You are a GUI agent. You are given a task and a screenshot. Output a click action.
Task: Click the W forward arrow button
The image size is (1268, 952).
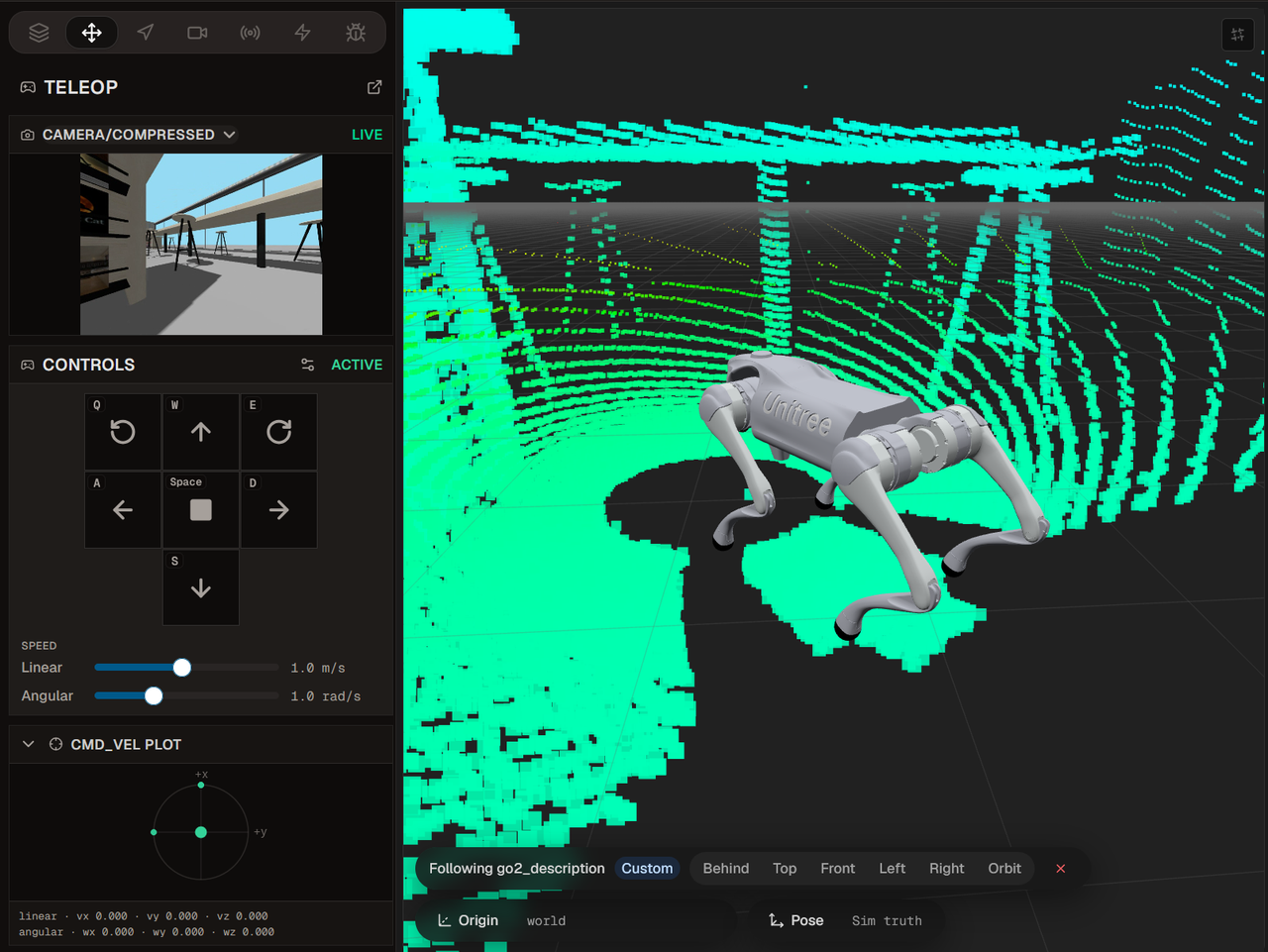tap(201, 432)
